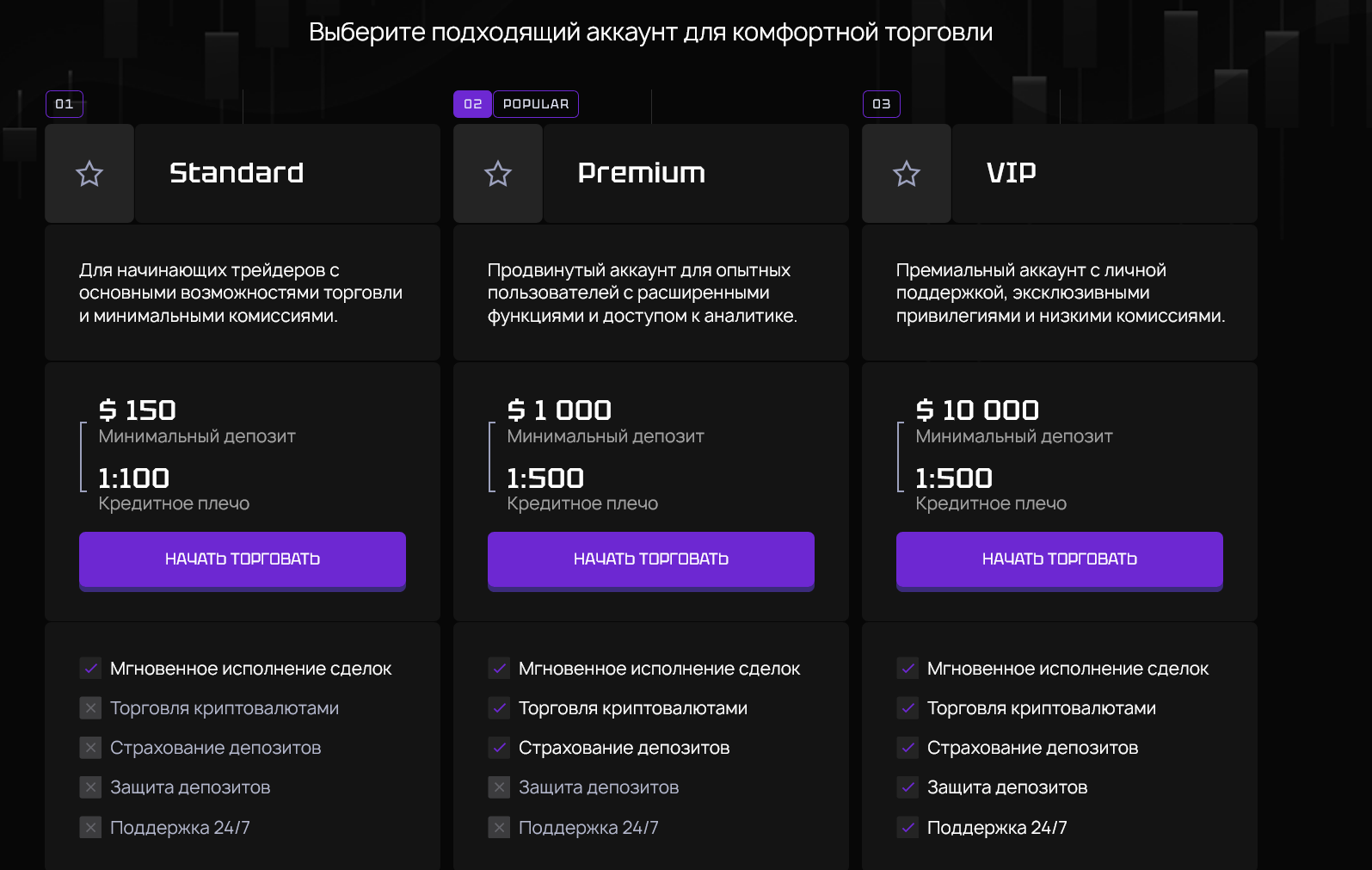Click the star icon beside Standard
Image resolution: width=1372 pixels, height=870 pixels.
click(89, 174)
